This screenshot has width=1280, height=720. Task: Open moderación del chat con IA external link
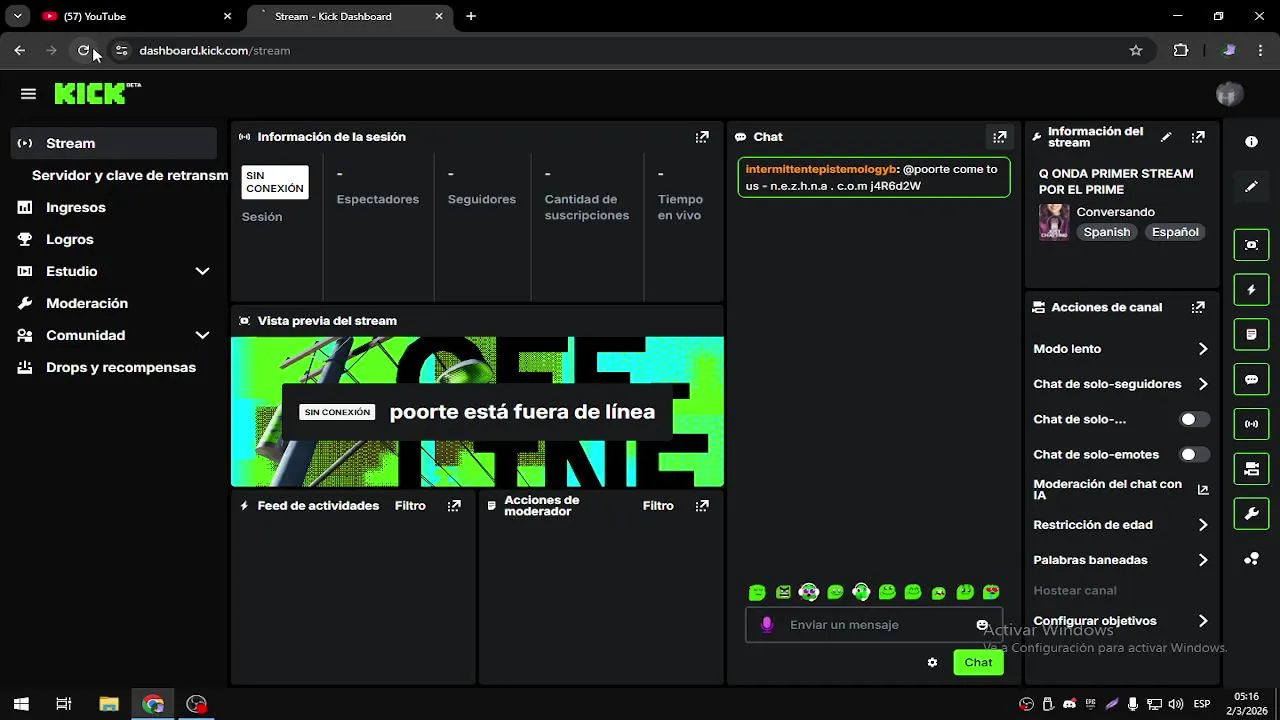(x=1203, y=490)
